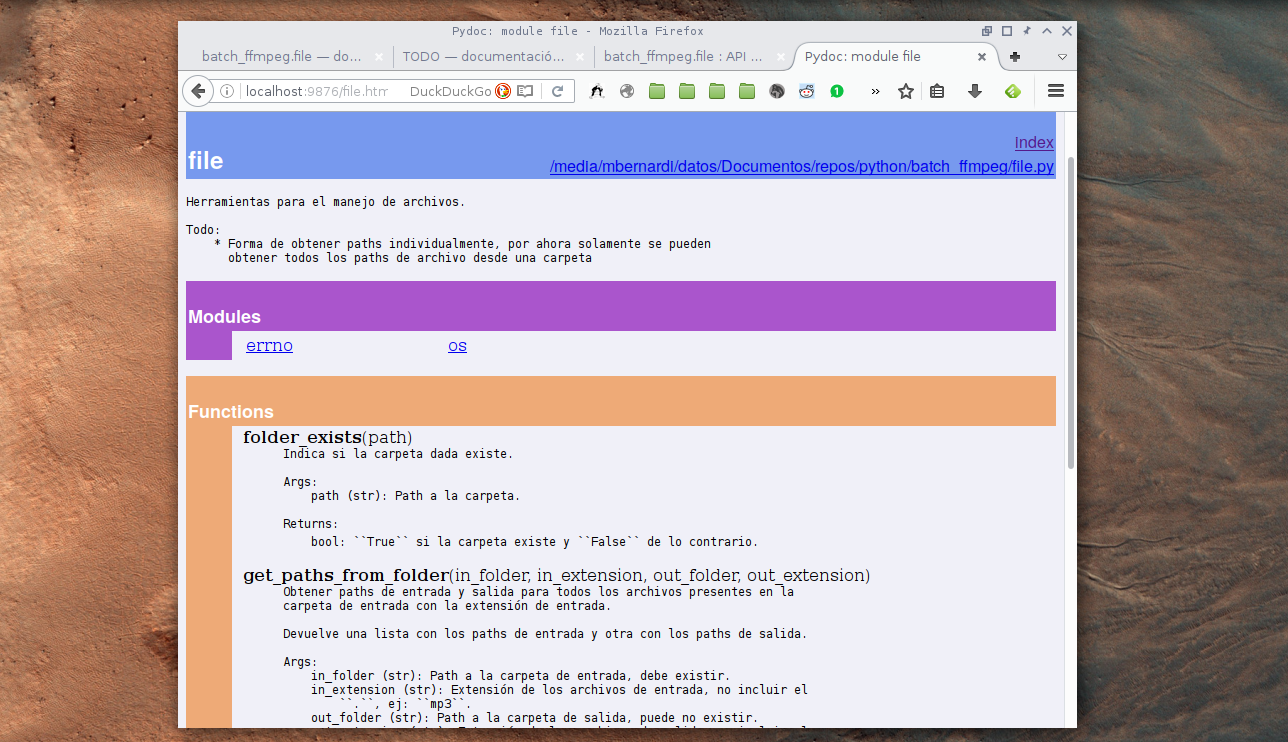
Task: Focus the localhost:9876 address field
Action: [x=316, y=91]
